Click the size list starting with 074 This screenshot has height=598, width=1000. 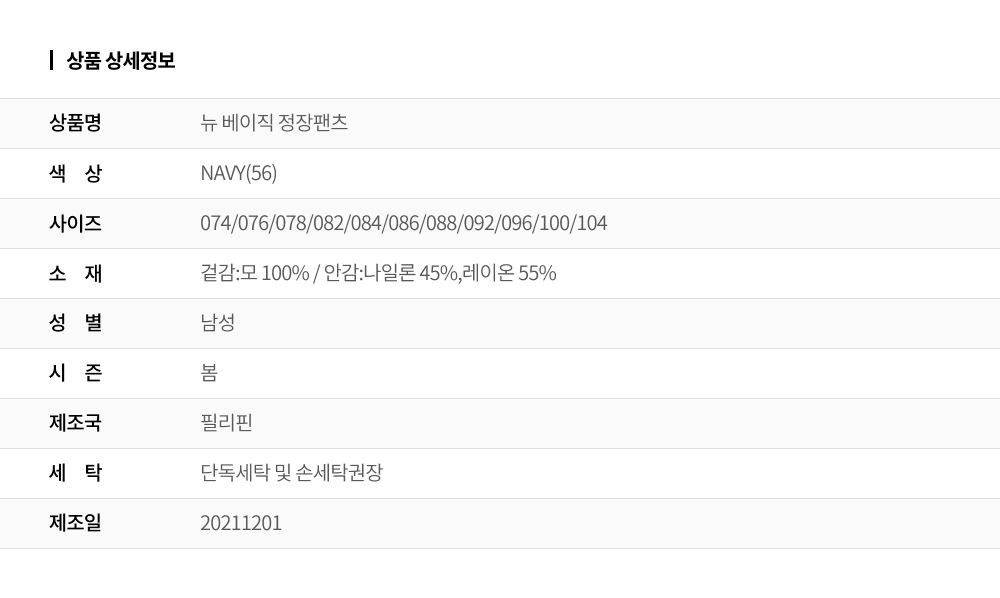404,223
